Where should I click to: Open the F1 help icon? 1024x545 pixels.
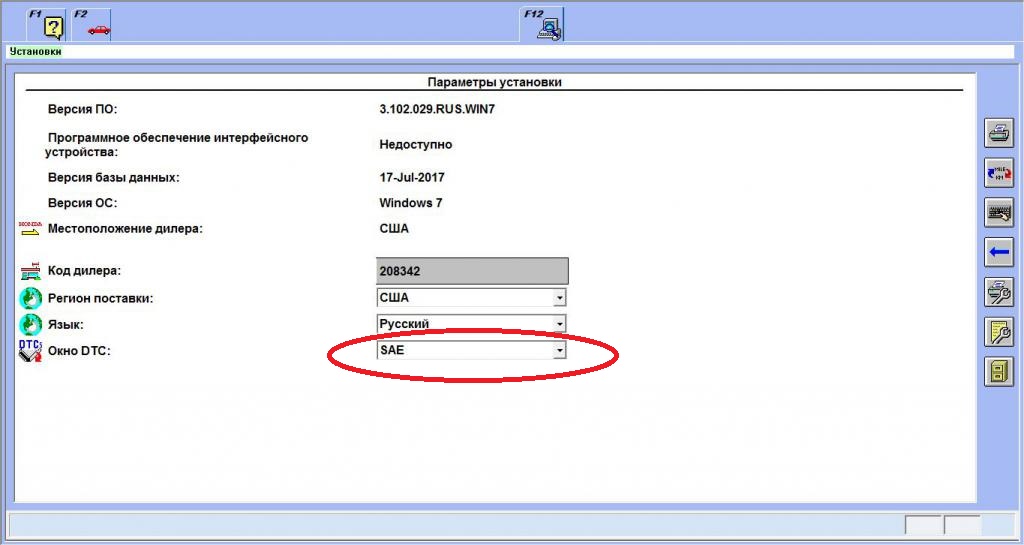tap(46, 24)
